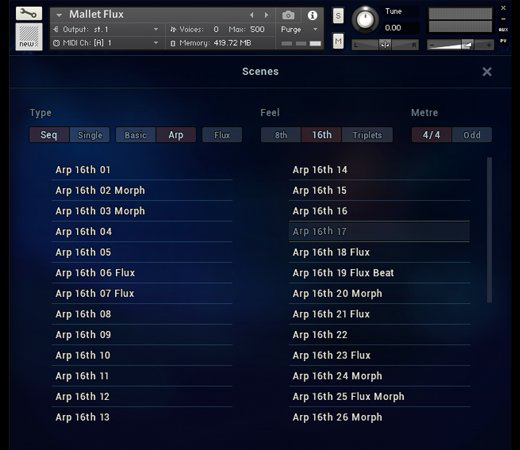Open the wrench instrument edit icon
520x450 pixels.
[29, 14]
